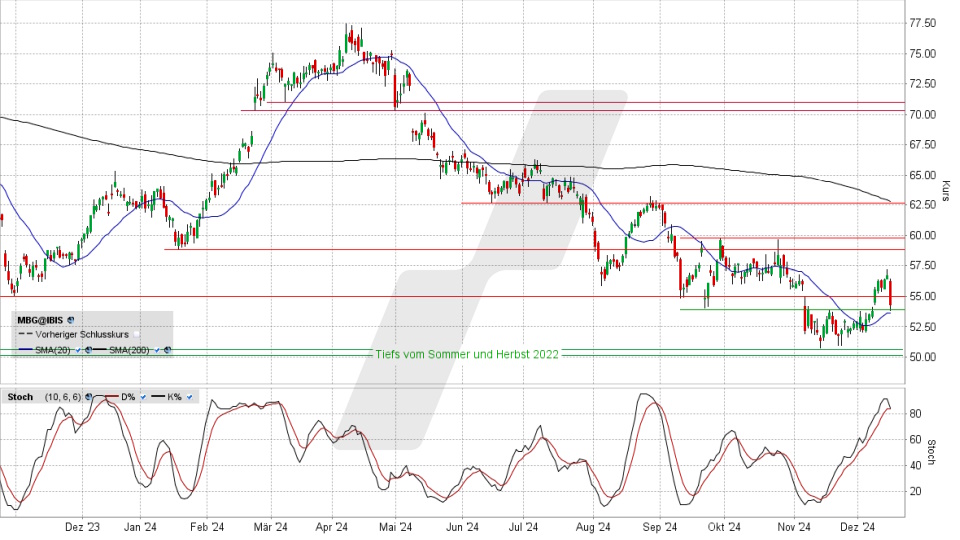This screenshot has height=540, width=960.
Task: Click the Apr '24 date label
Action: point(332,527)
